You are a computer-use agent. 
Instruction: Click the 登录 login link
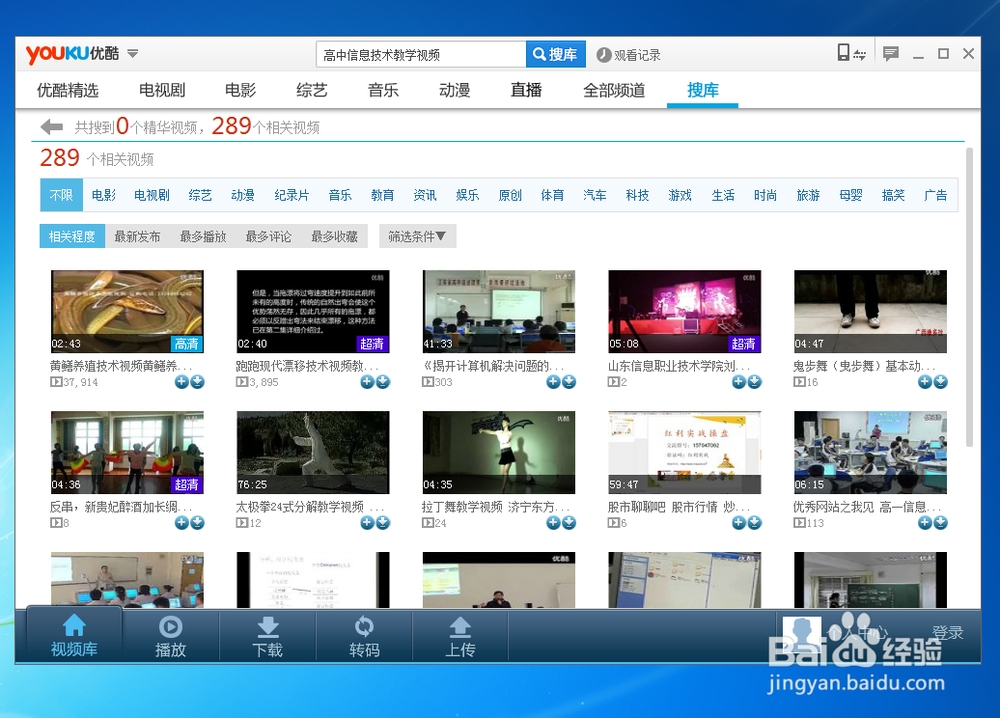tap(947, 633)
